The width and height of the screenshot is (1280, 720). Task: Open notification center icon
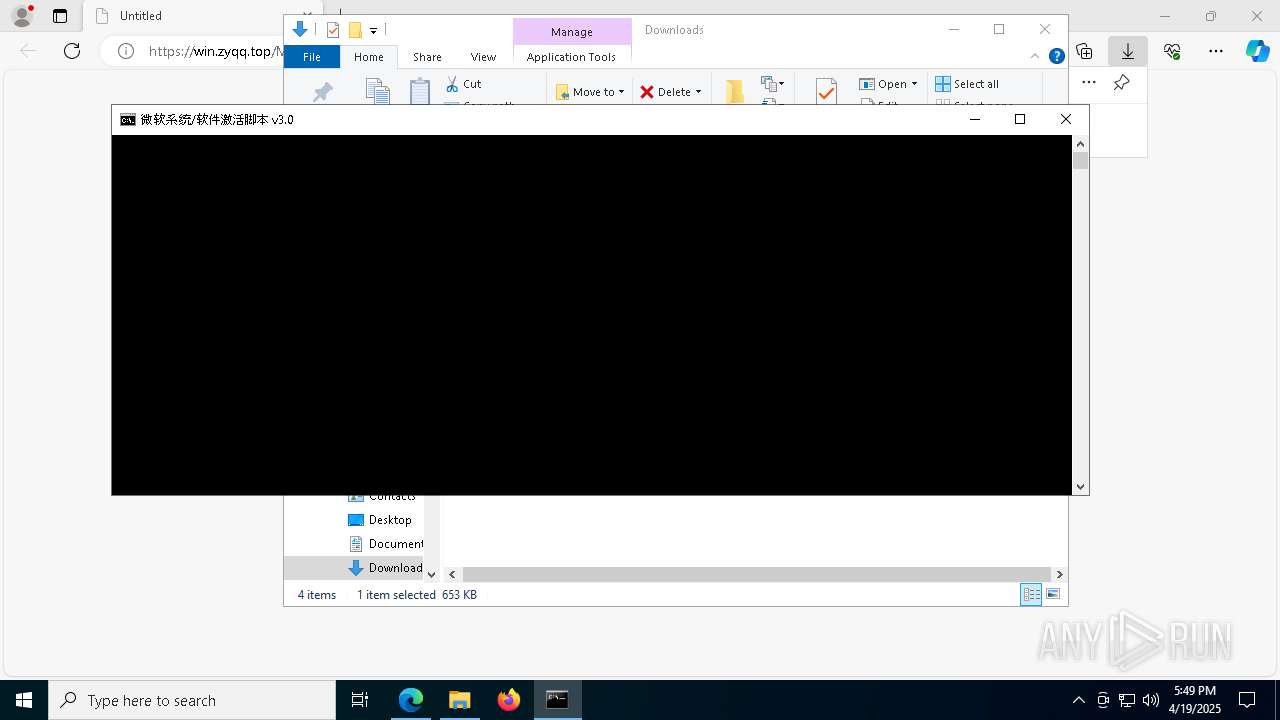[1247, 700]
